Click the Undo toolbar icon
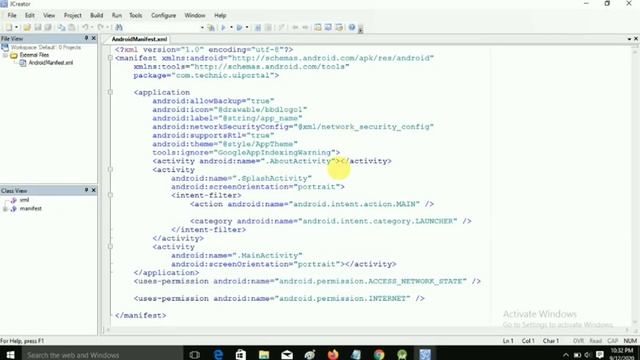Screen dimensions: 640x360 point(85,27)
